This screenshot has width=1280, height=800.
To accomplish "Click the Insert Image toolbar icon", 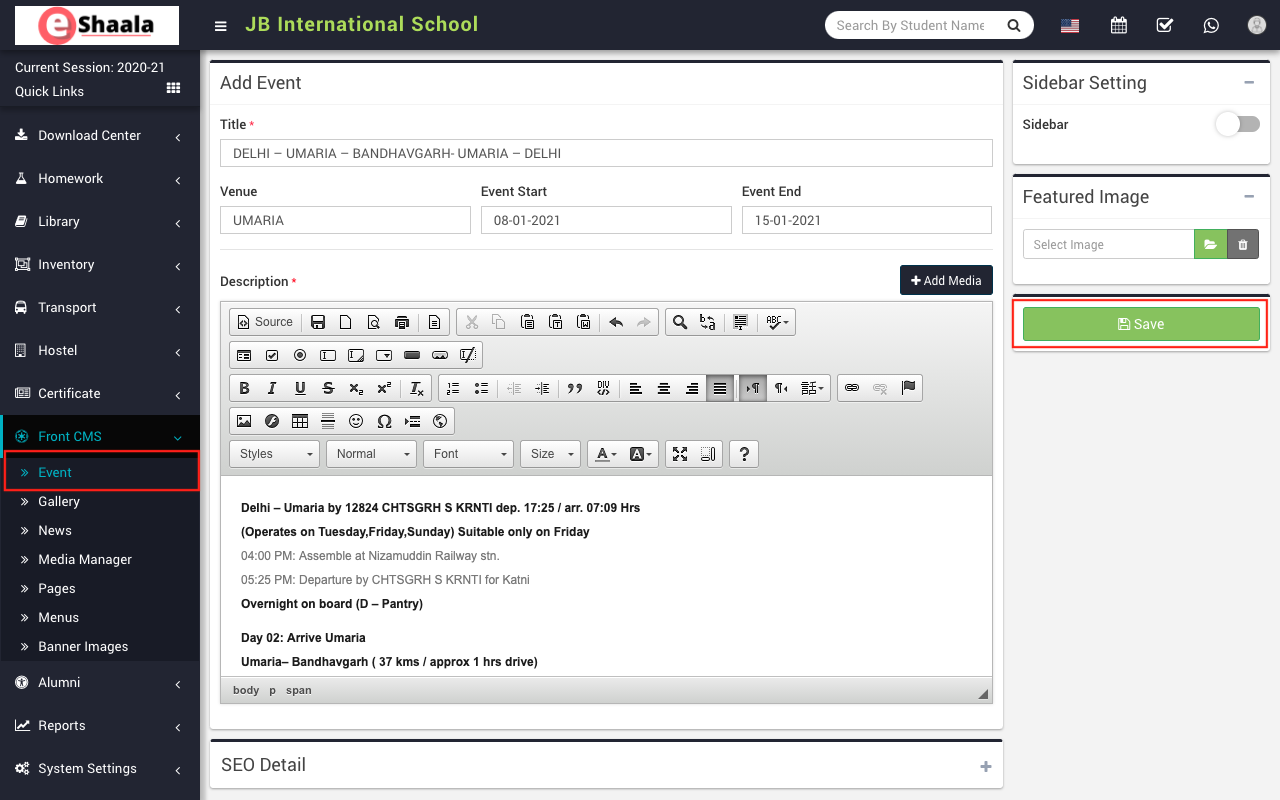I will (244, 421).
